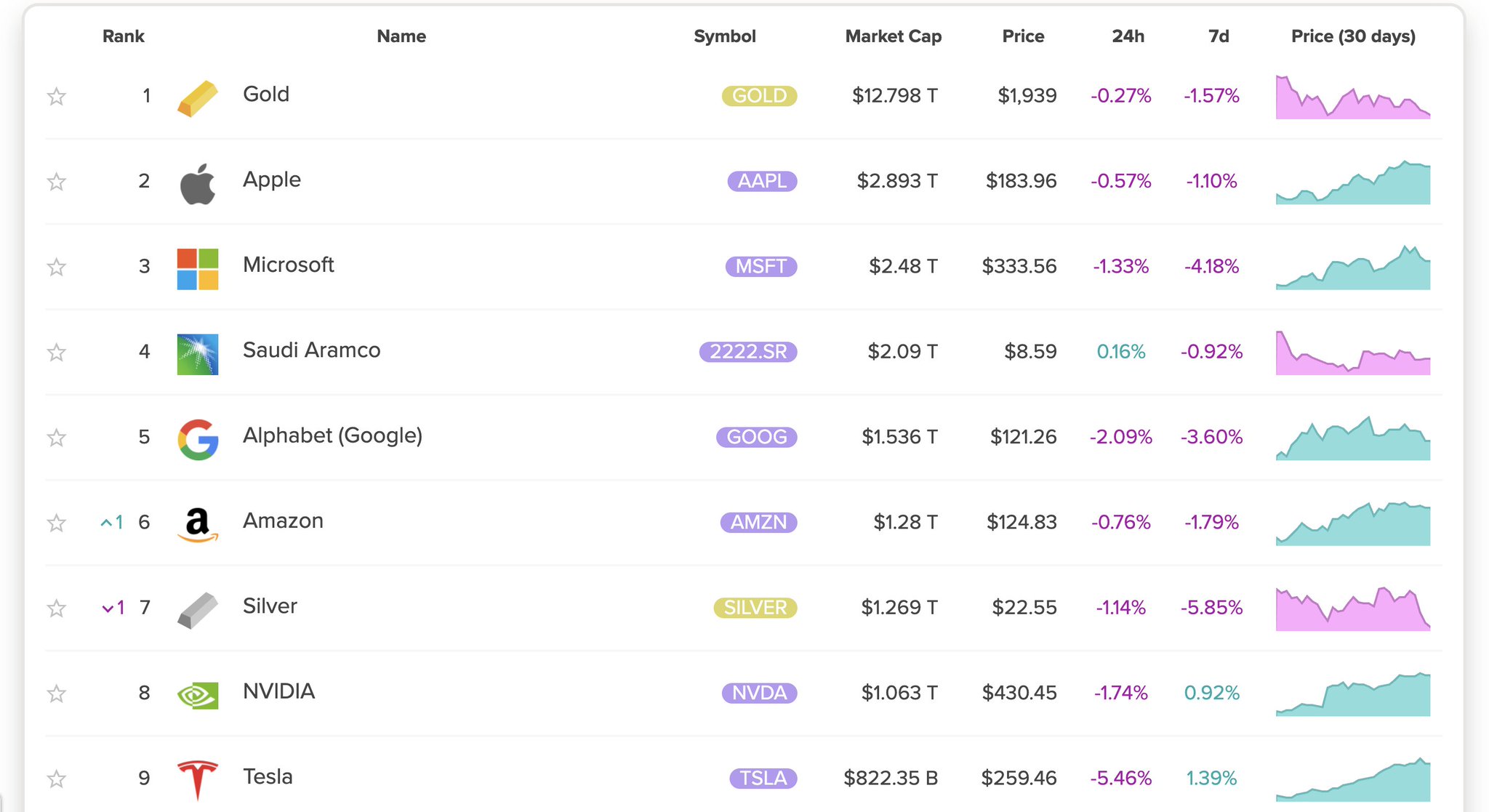Open Saudi Aramco's 30-day price chart
Image resolution: width=1489 pixels, height=812 pixels.
click(1353, 353)
